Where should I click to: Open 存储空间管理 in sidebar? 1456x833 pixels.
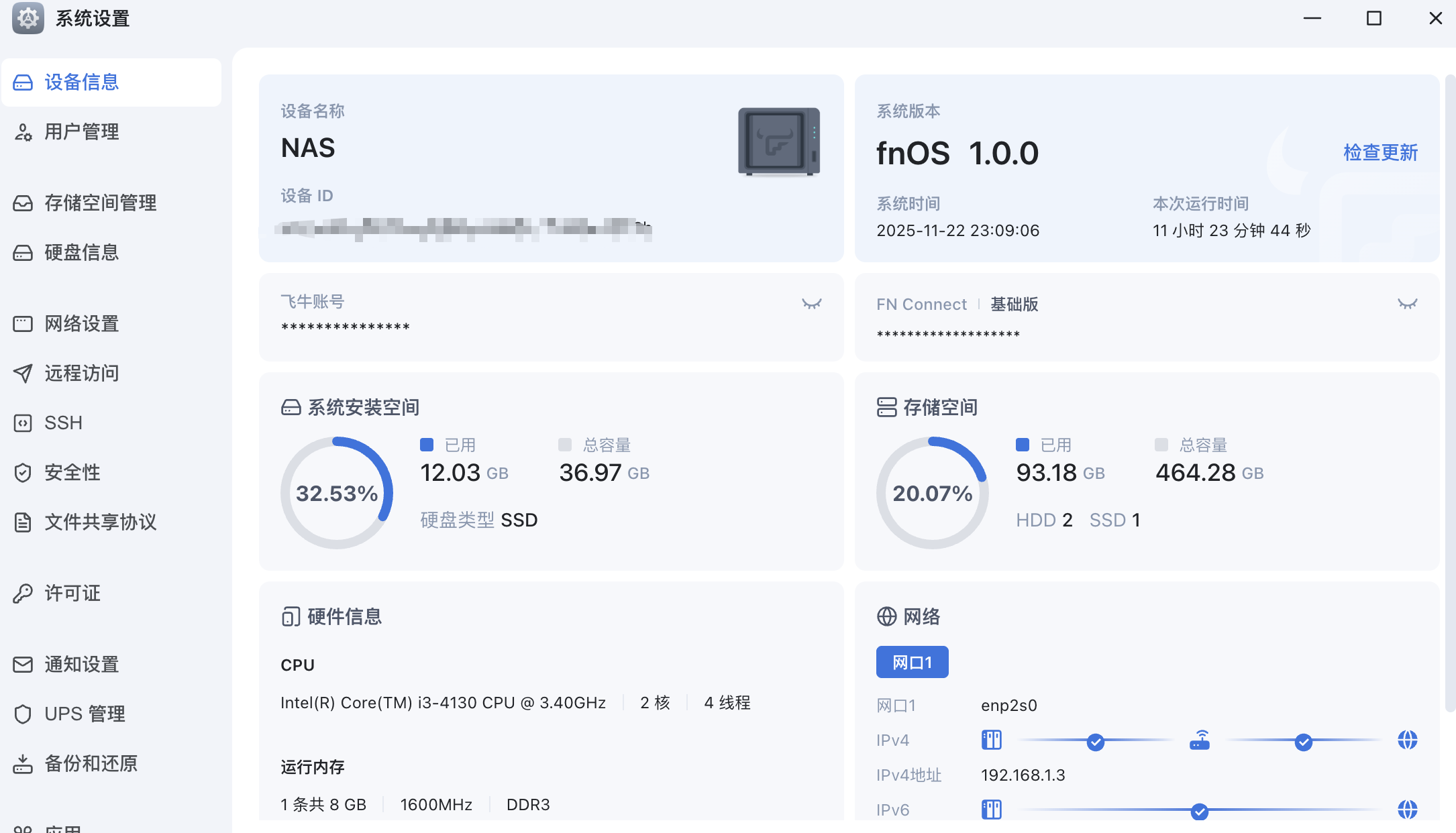(100, 203)
